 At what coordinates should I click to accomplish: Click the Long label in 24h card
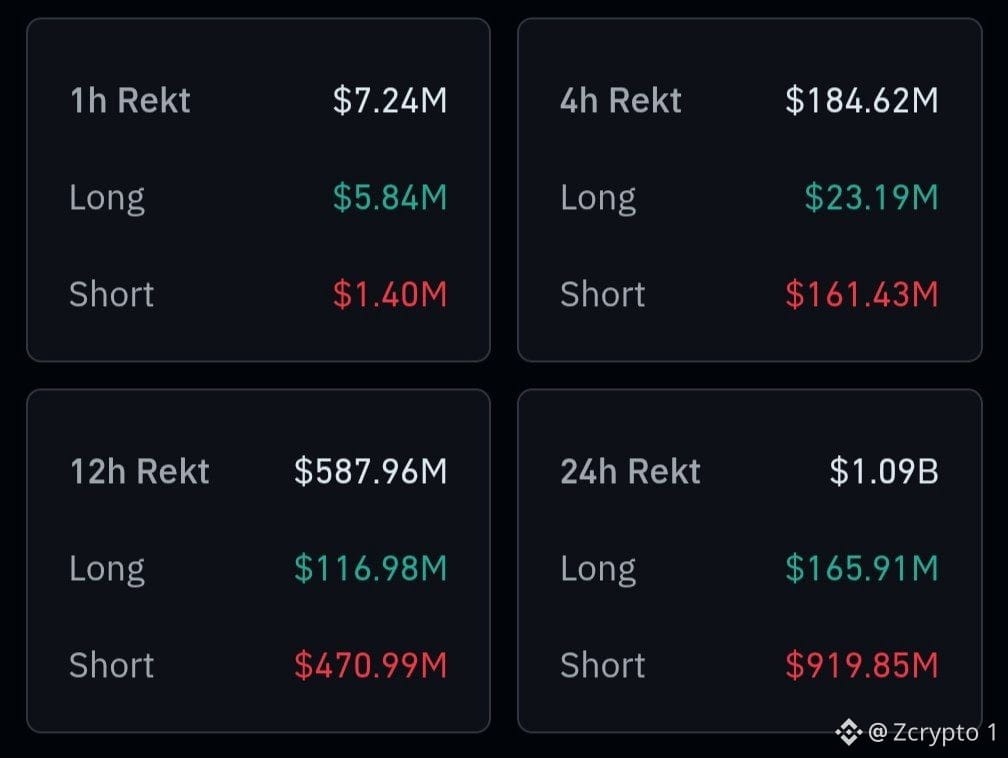point(598,570)
